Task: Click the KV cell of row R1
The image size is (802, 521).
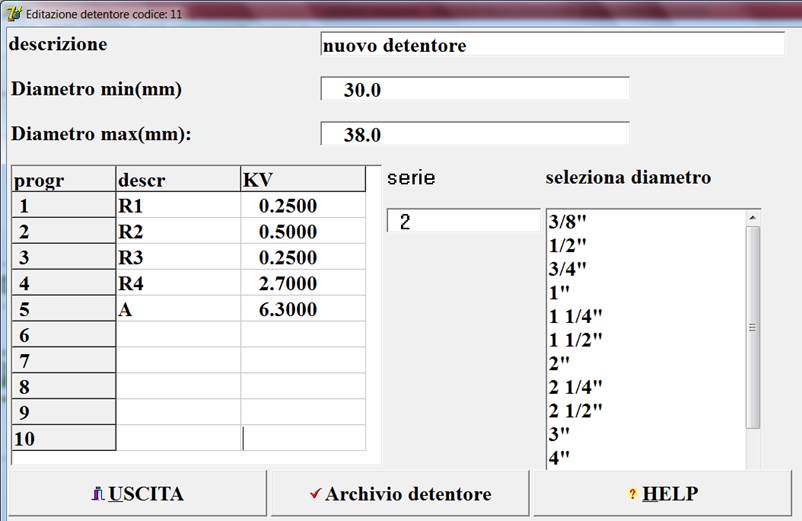Action: (303, 205)
